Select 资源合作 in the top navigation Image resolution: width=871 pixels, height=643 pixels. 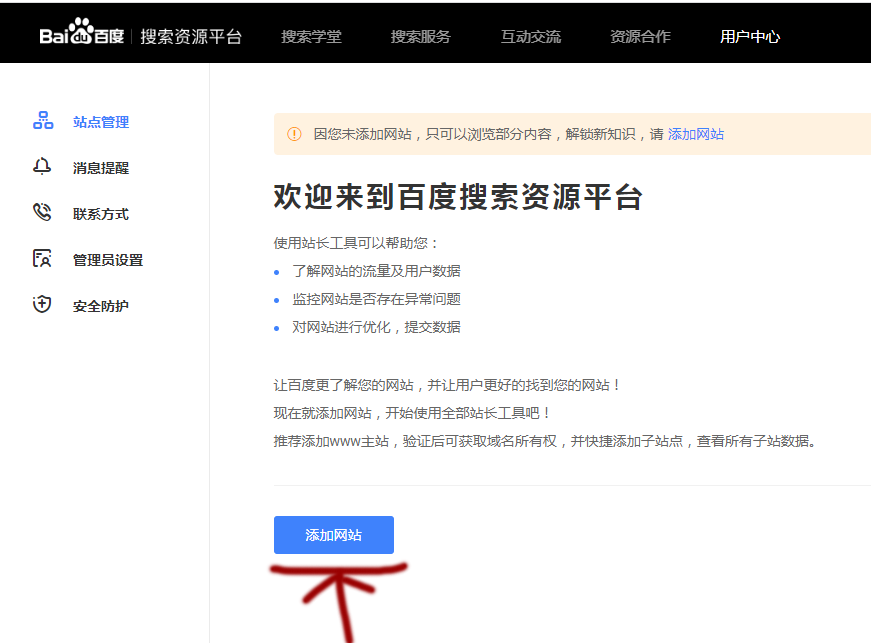[x=640, y=37]
